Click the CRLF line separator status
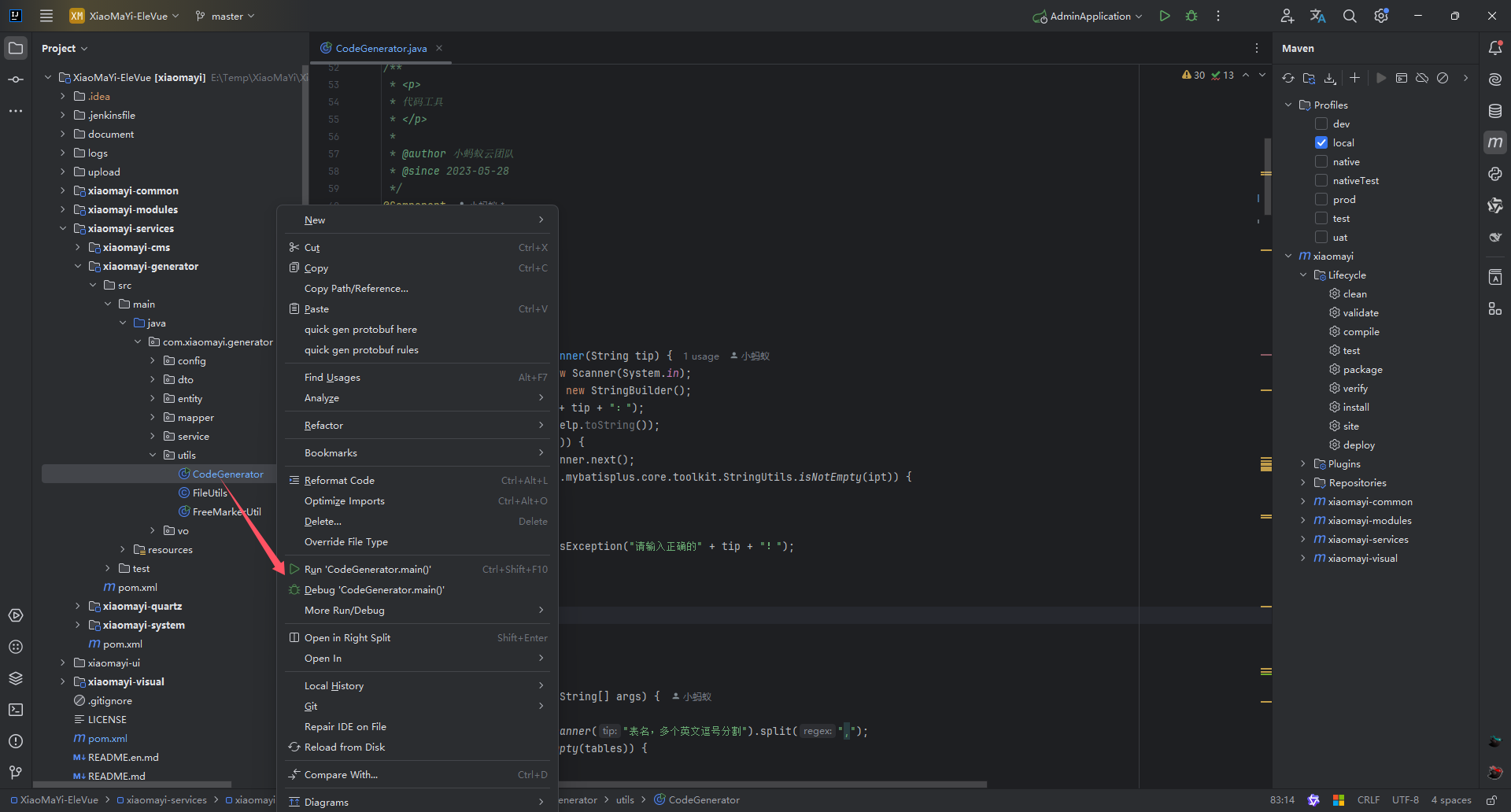Screen dimensions: 1511x812 (1368, 799)
